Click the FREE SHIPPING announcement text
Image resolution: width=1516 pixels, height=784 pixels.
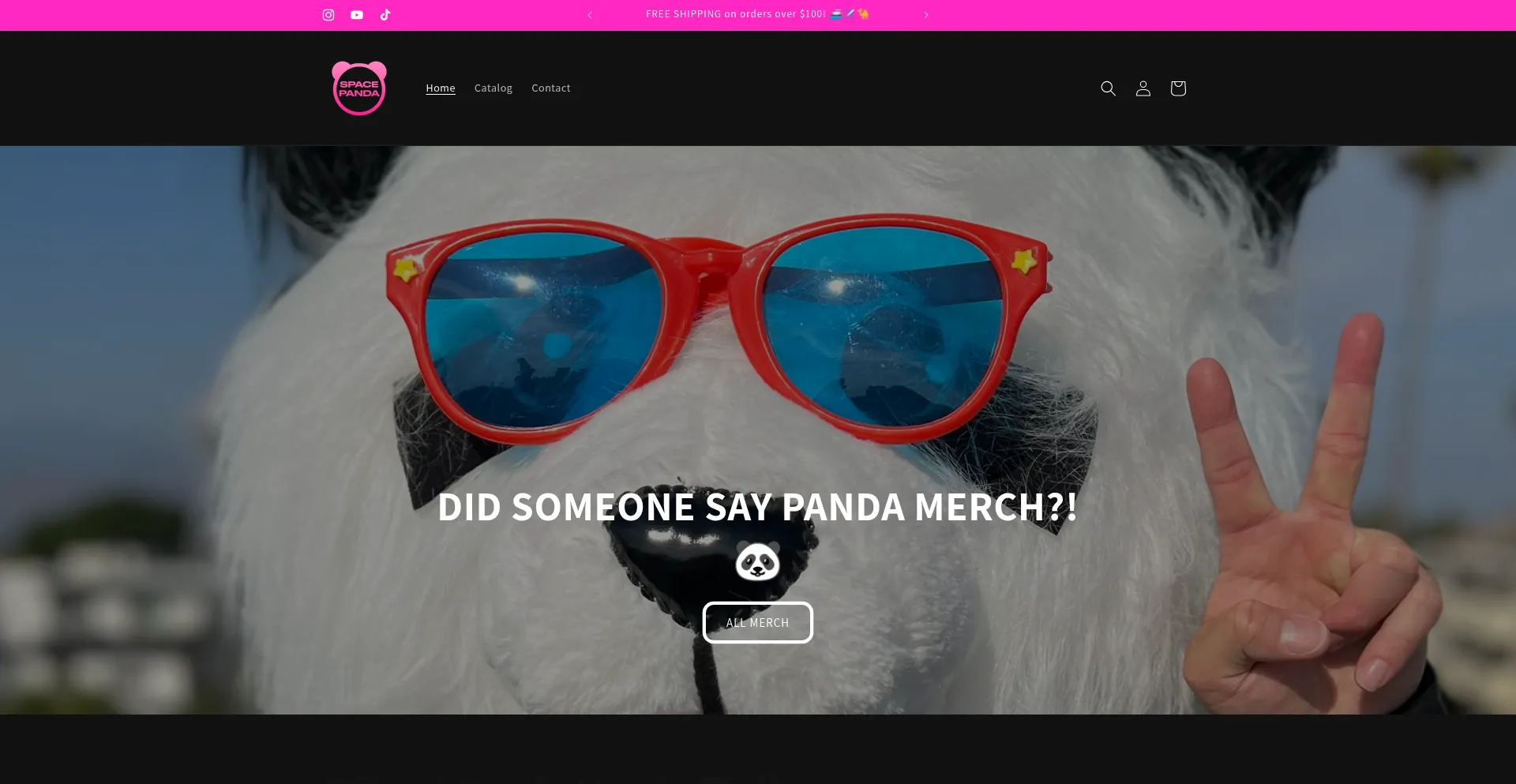[757, 14]
